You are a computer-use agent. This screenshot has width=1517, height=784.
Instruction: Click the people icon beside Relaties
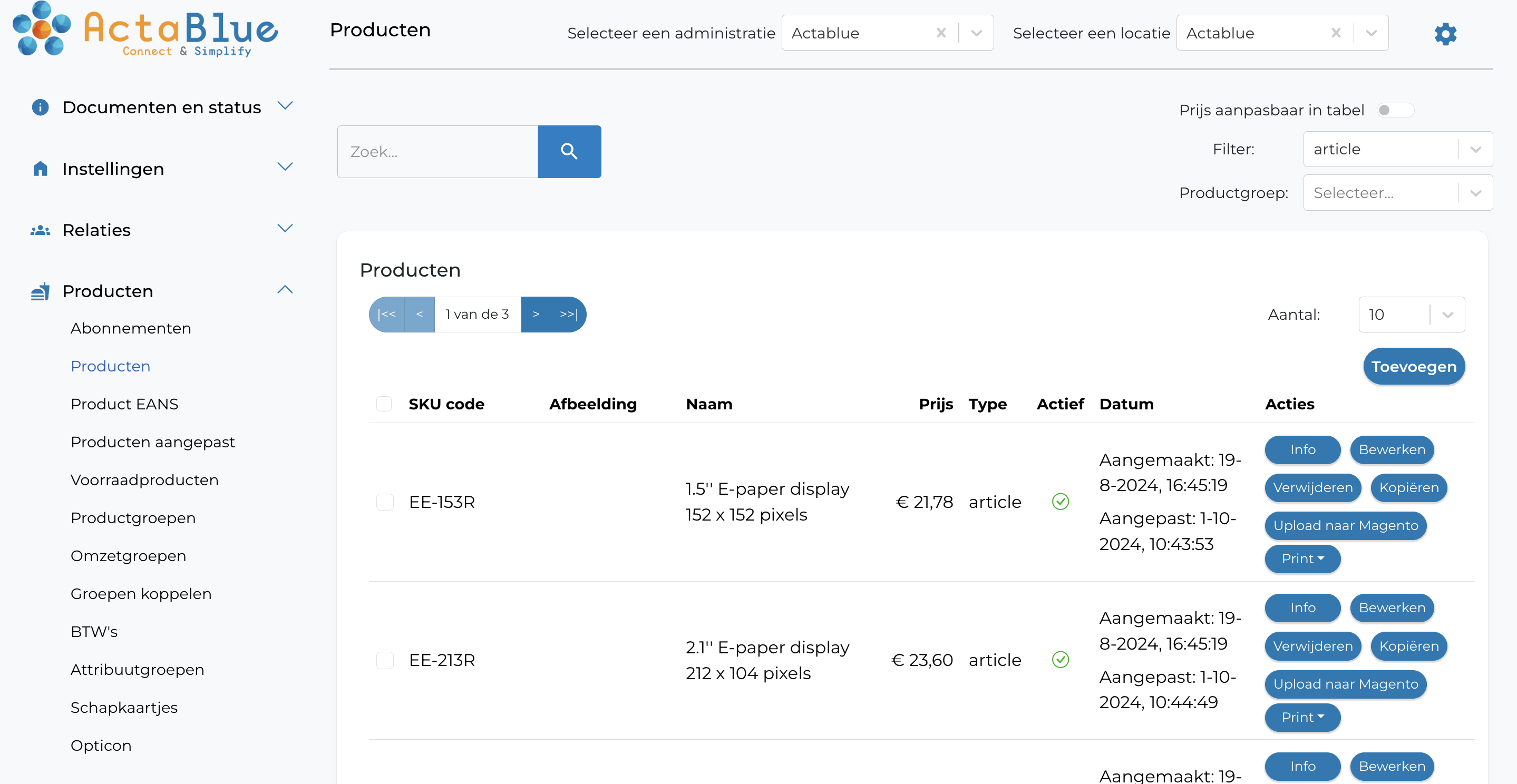coord(40,230)
